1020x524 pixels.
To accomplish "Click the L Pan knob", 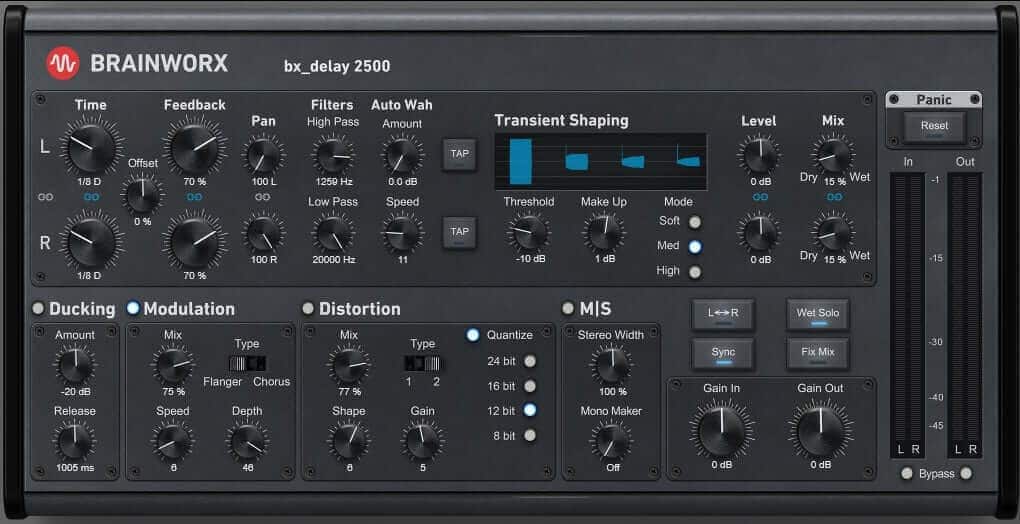I will pyautogui.click(x=263, y=155).
